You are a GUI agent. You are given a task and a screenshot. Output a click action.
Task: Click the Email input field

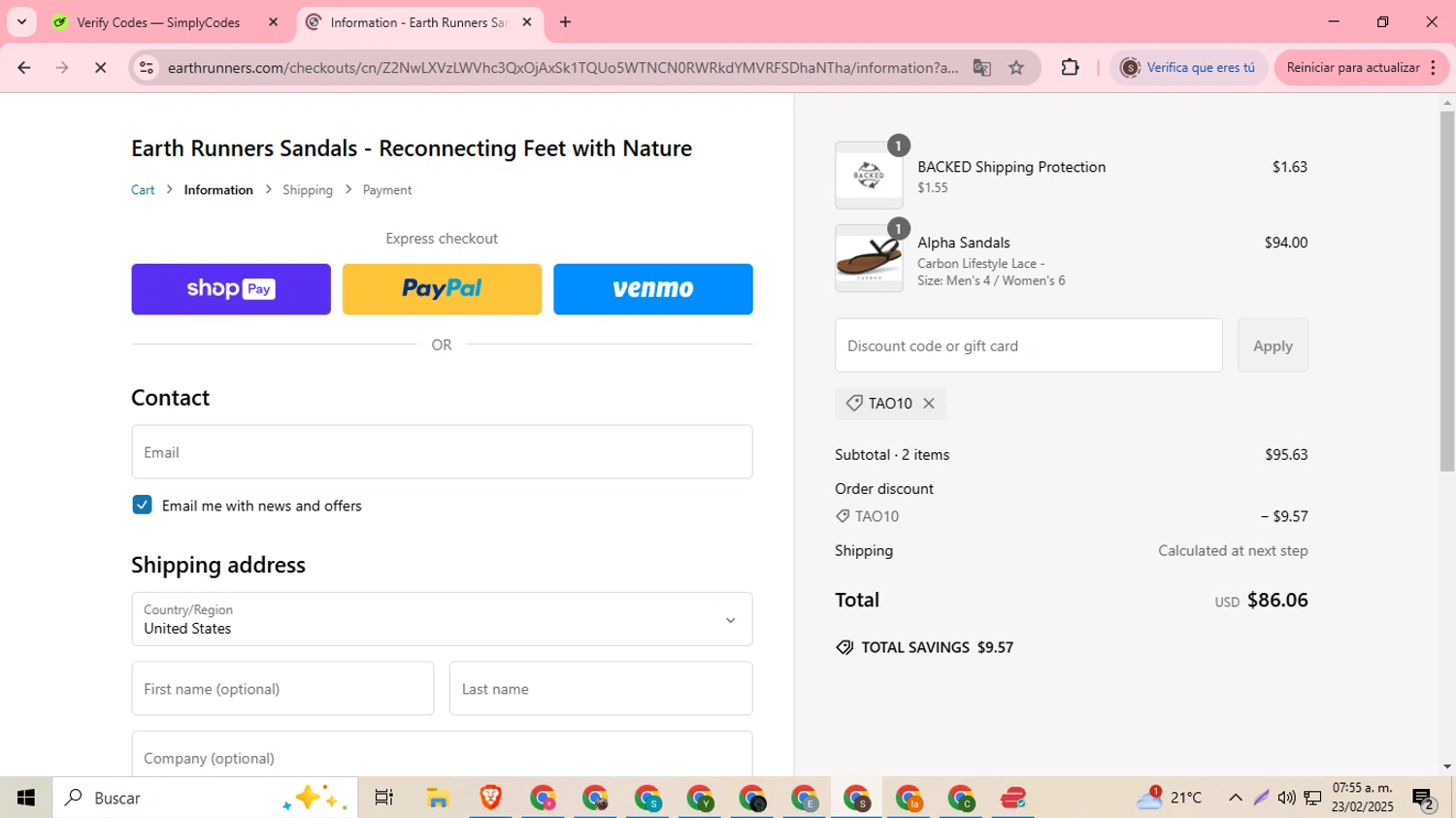pos(442,452)
